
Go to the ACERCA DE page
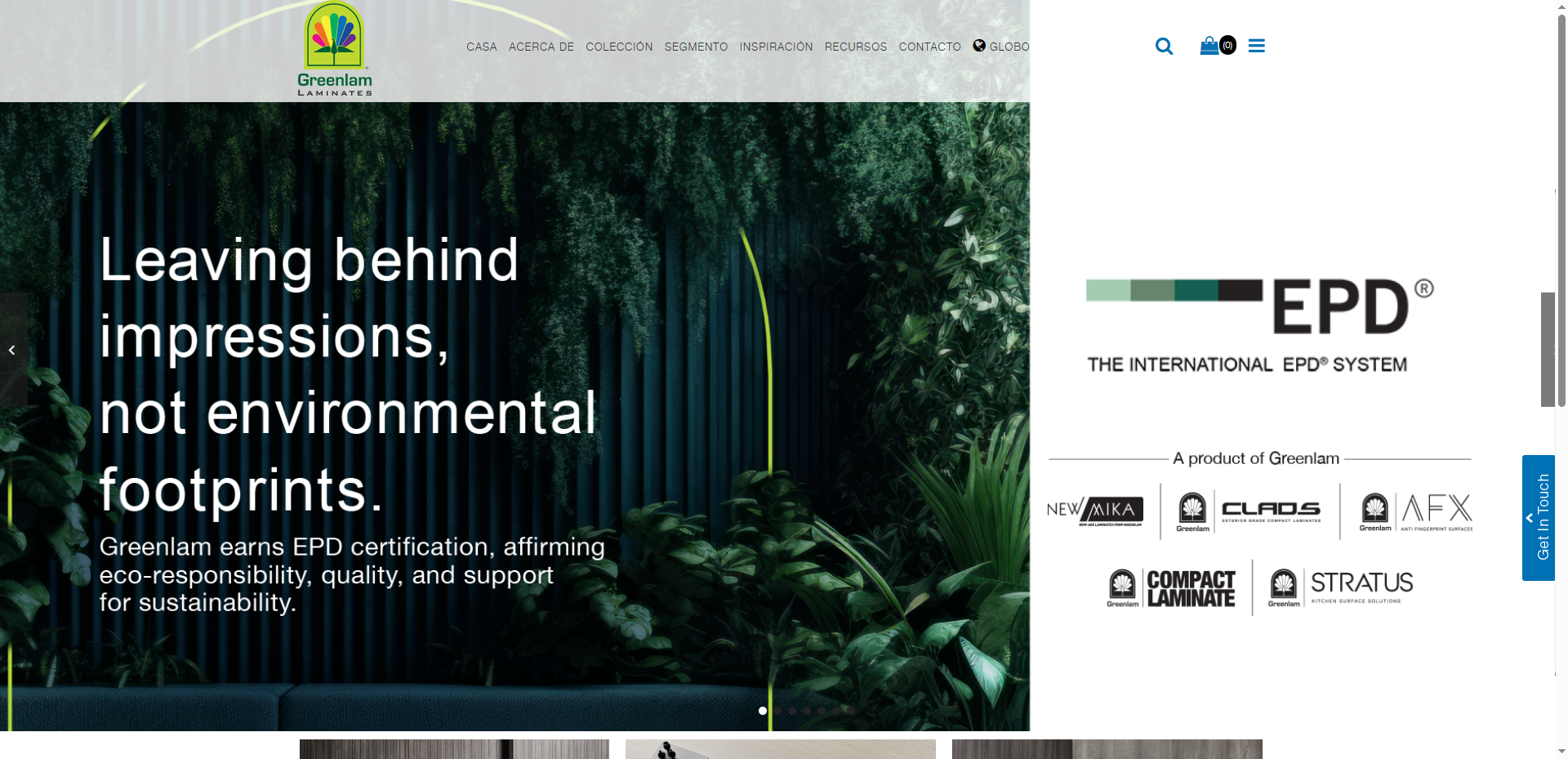click(x=541, y=47)
